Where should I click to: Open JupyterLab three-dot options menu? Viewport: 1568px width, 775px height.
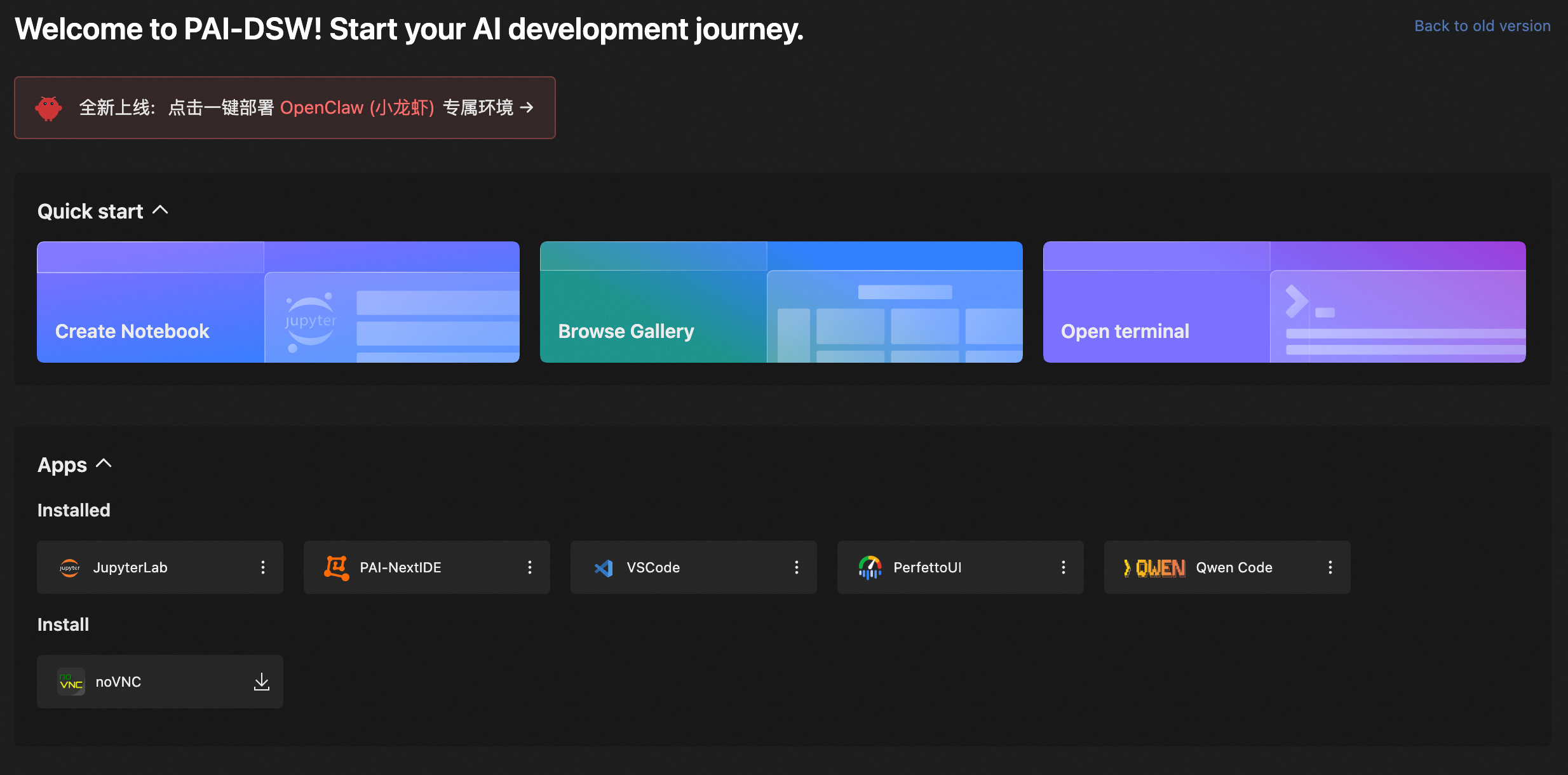(x=263, y=567)
